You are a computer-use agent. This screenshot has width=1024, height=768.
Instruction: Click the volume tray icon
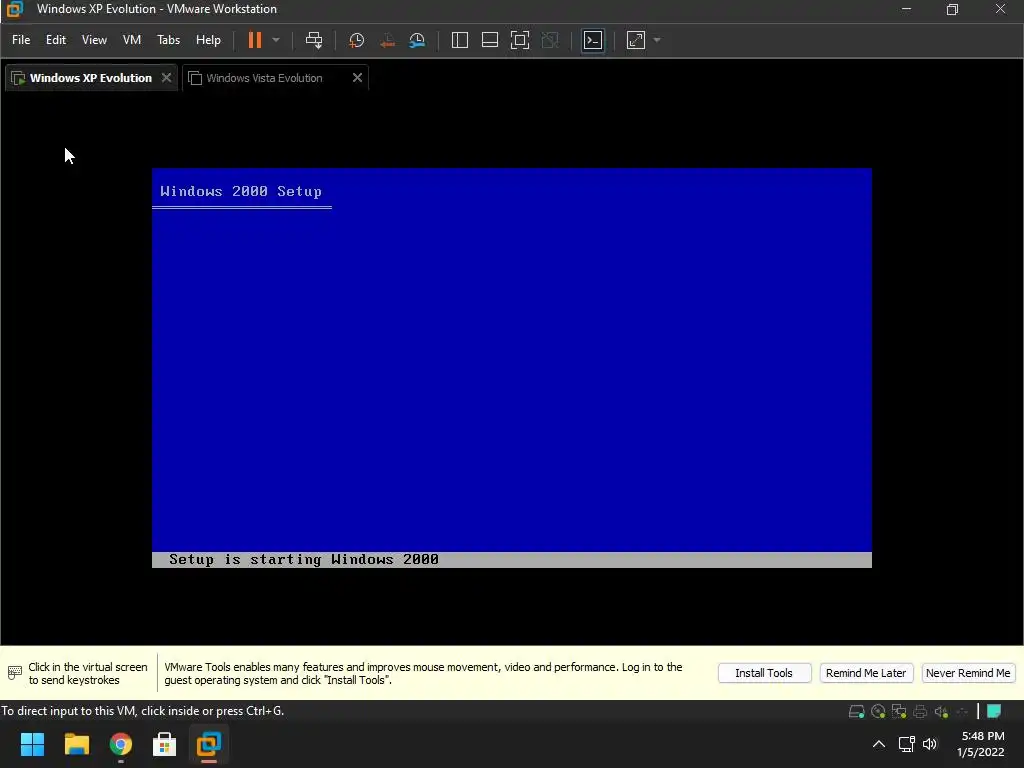coord(930,744)
